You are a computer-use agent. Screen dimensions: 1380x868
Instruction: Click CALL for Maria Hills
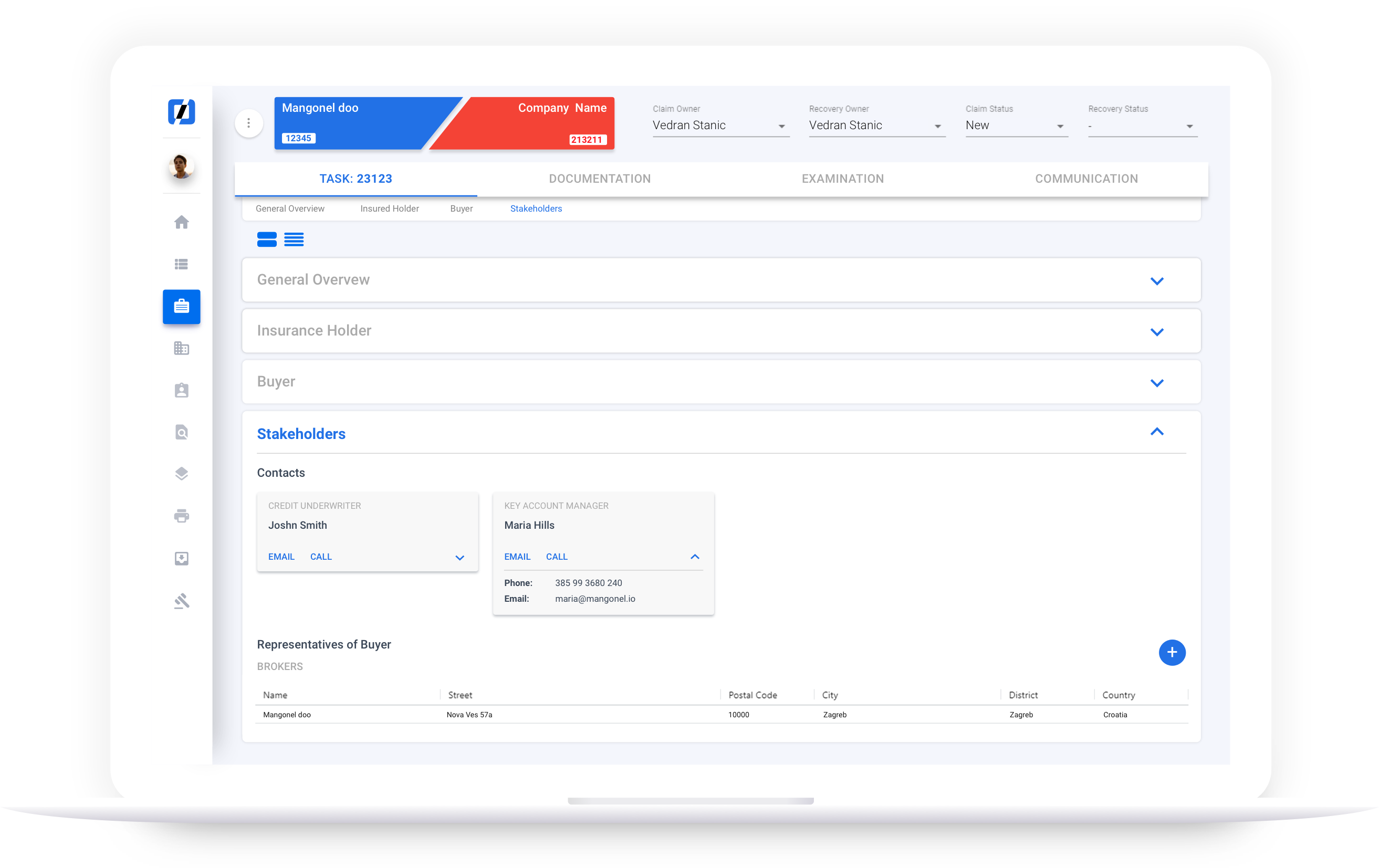pos(557,557)
